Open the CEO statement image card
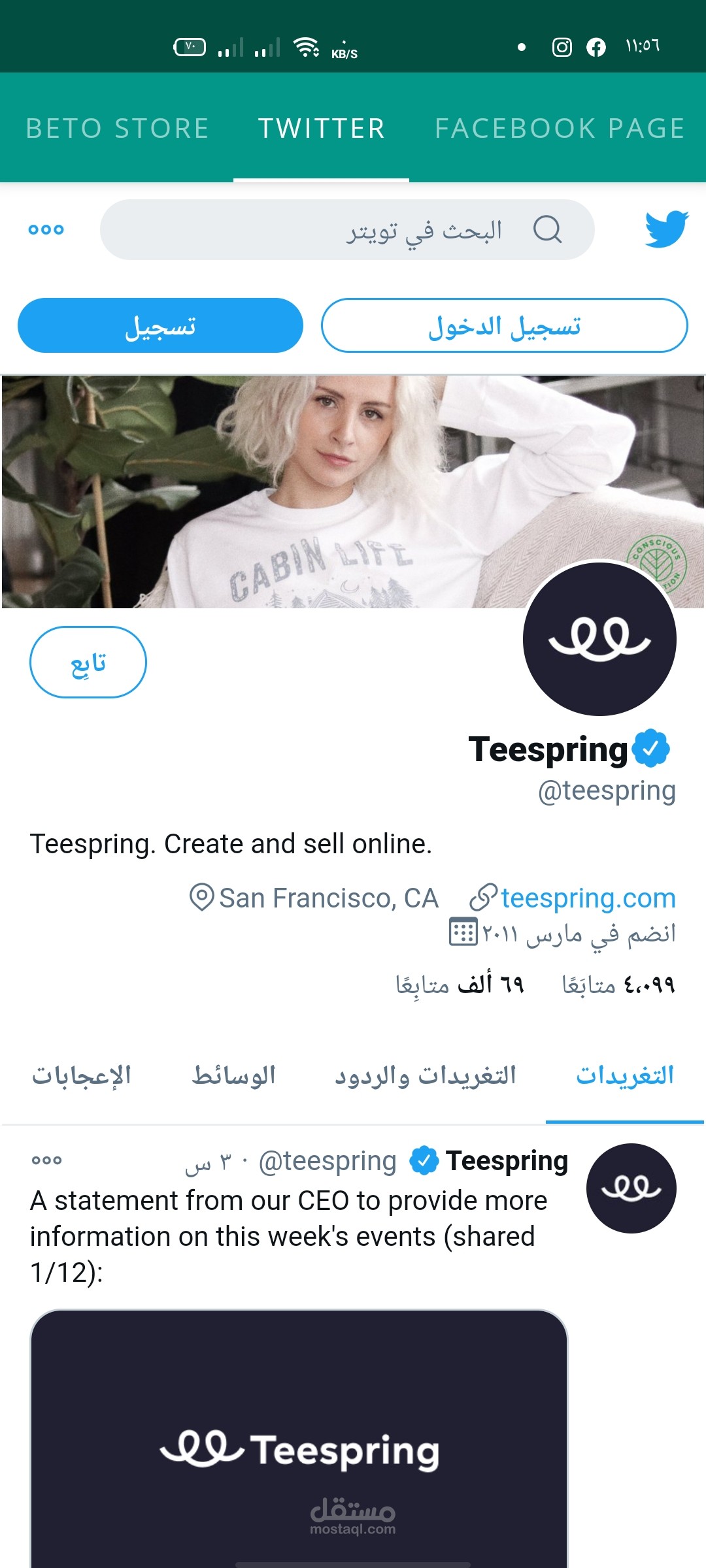 click(x=299, y=1439)
